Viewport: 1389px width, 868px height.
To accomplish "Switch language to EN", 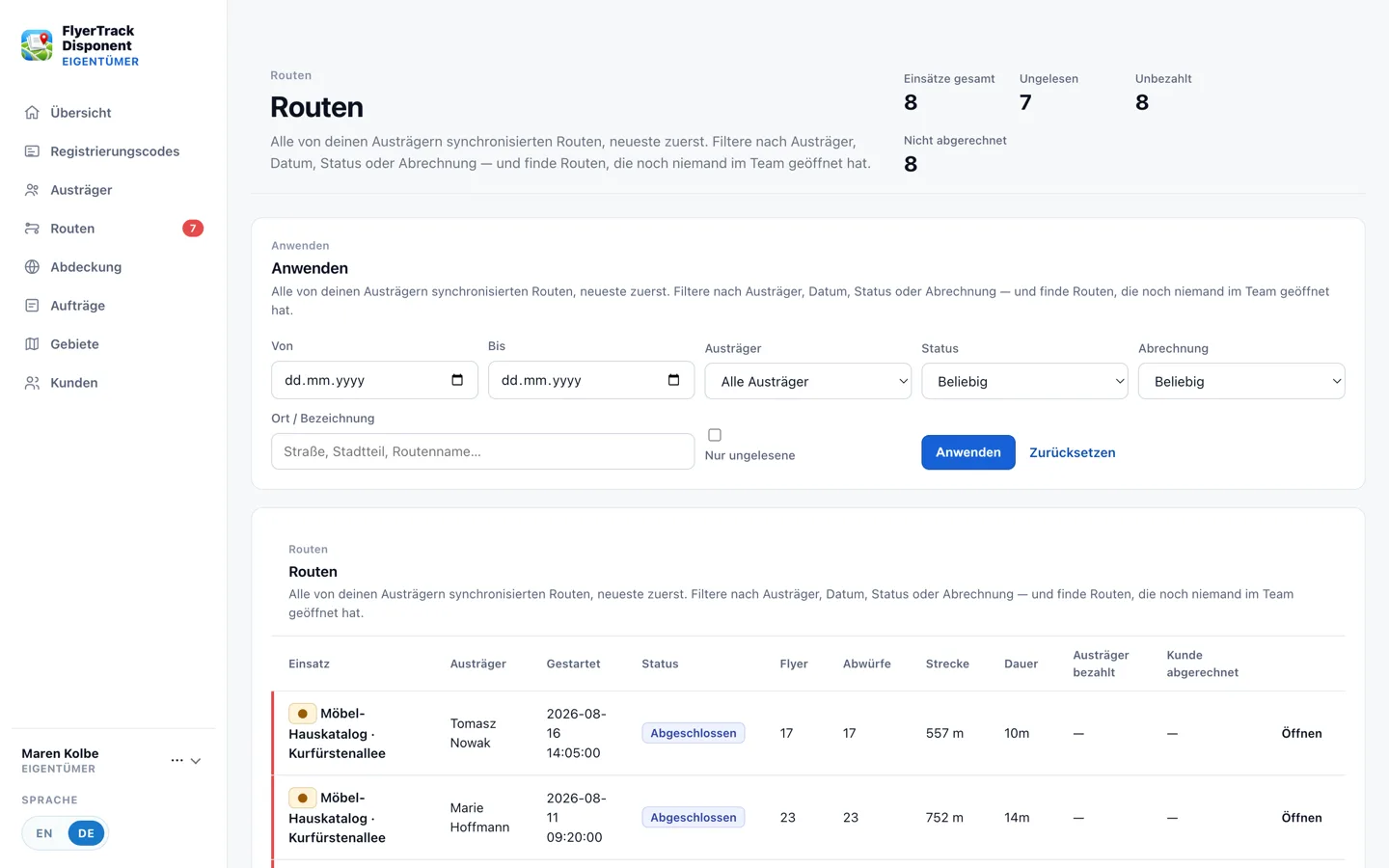I will tap(44, 833).
